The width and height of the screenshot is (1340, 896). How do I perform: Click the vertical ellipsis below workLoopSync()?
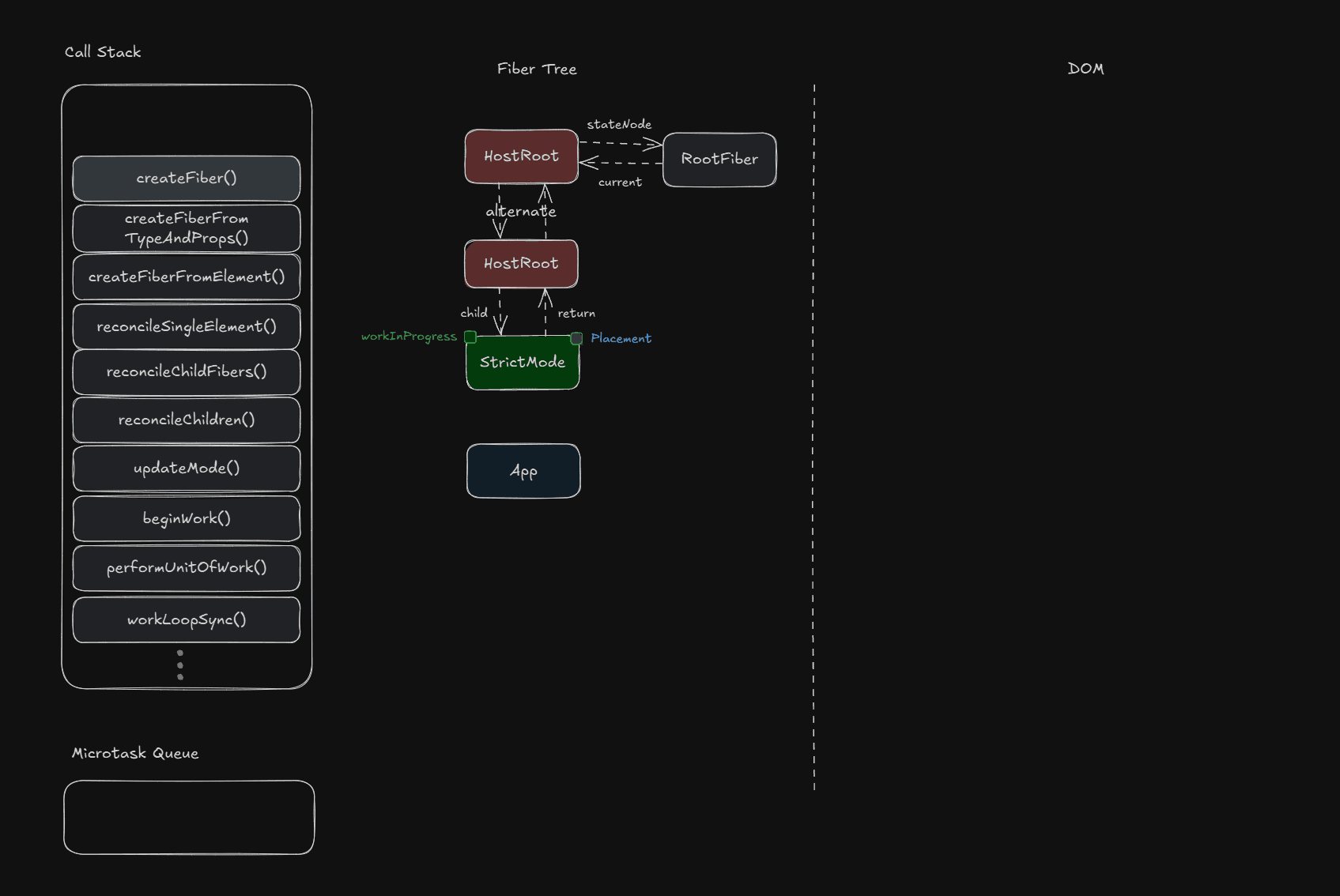180,665
